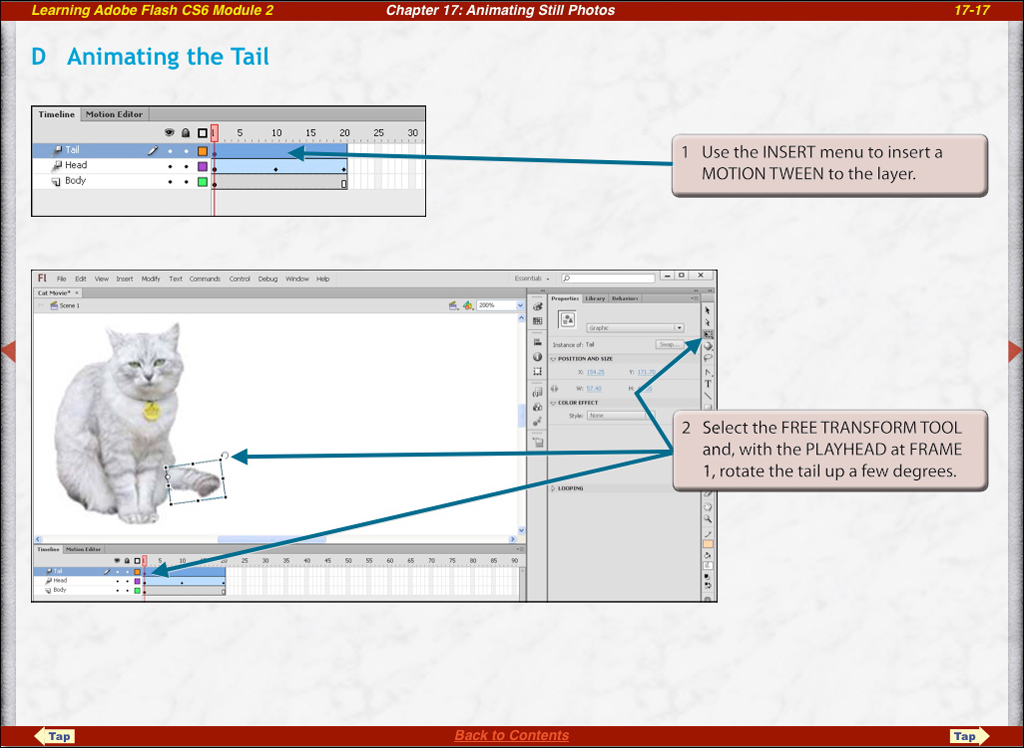Open the Info panel icon in dock
The image size is (1024, 748).
[x=537, y=357]
